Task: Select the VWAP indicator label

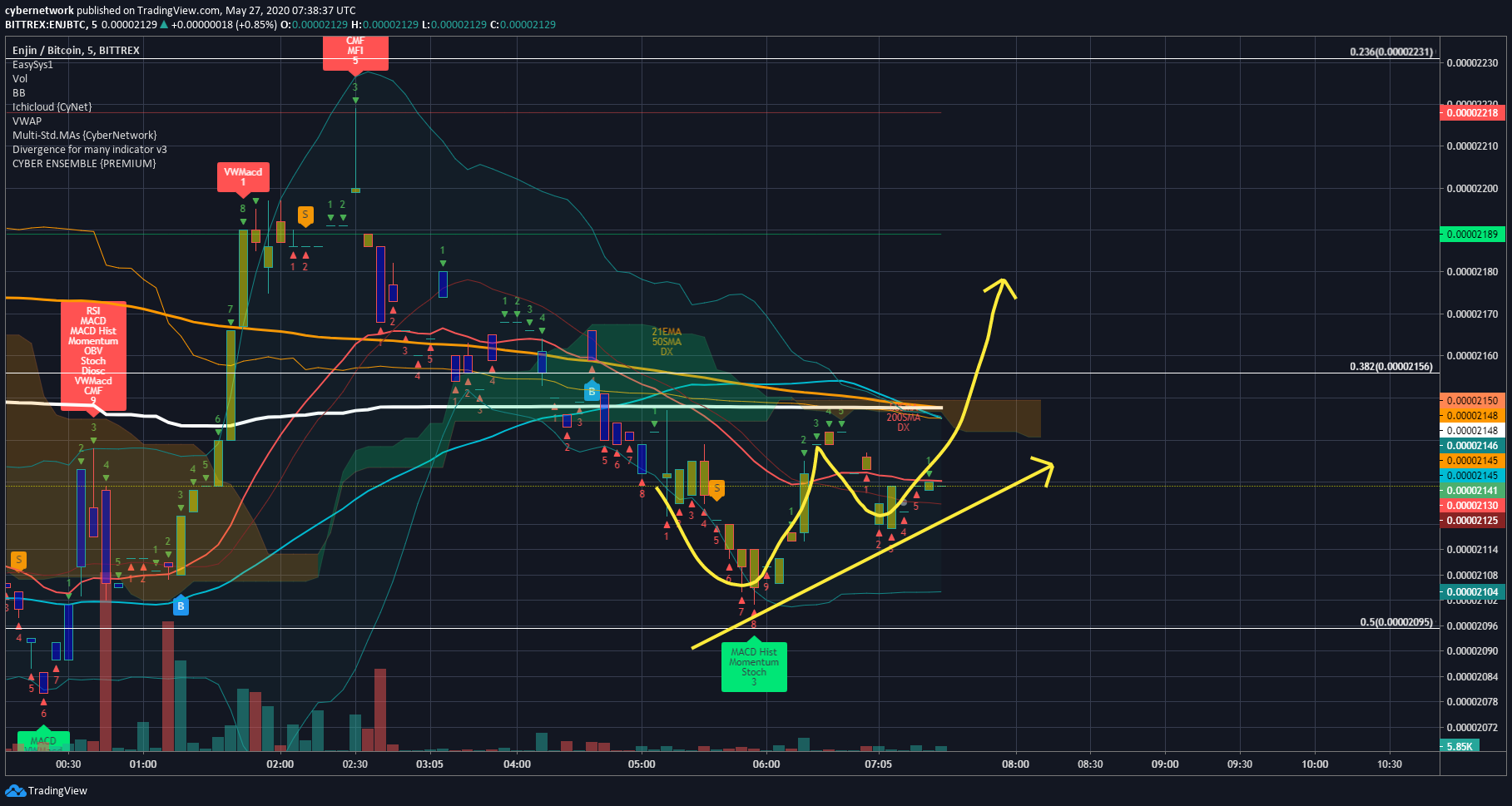Action: coord(27,121)
